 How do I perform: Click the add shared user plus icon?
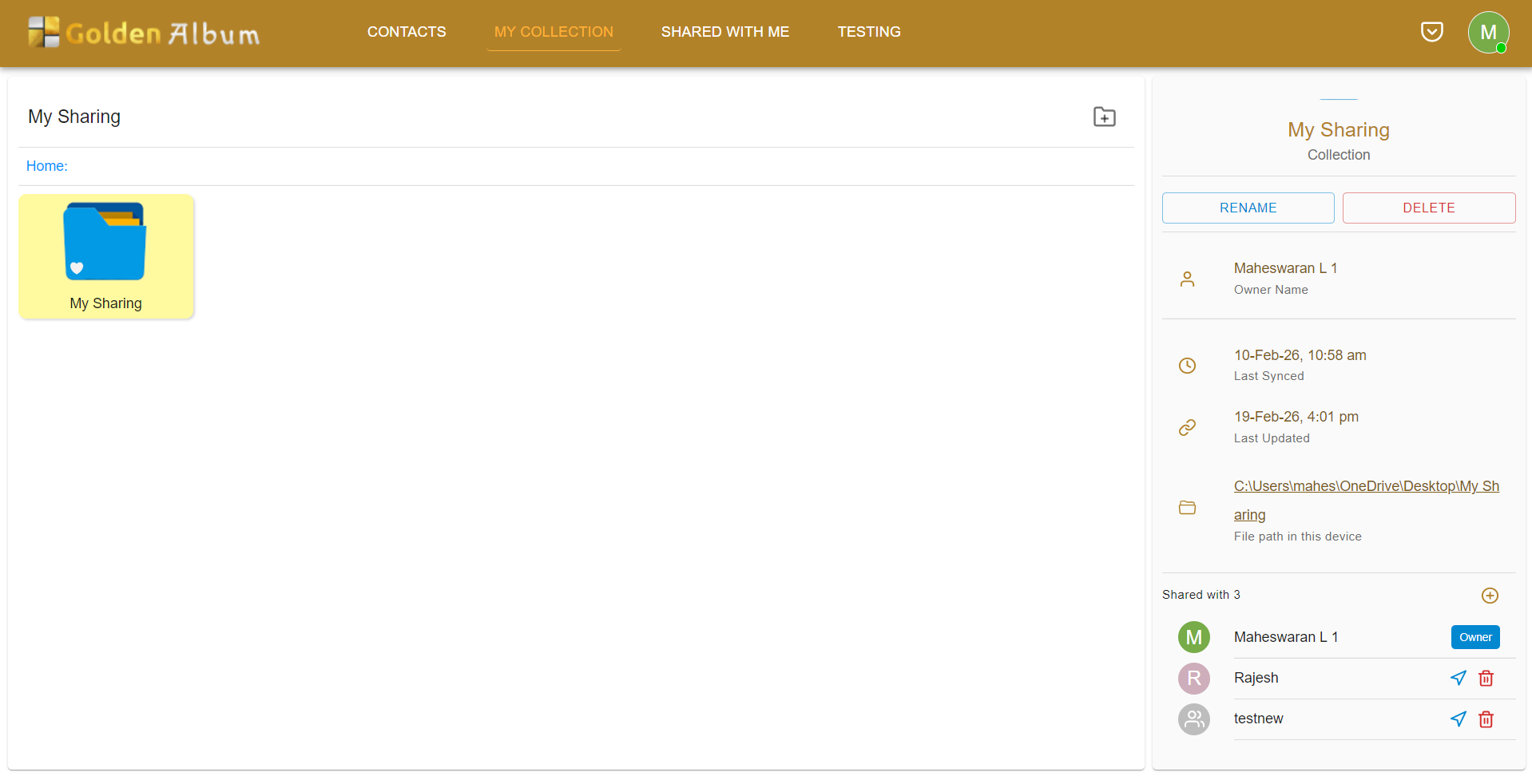pos(1489,596)
